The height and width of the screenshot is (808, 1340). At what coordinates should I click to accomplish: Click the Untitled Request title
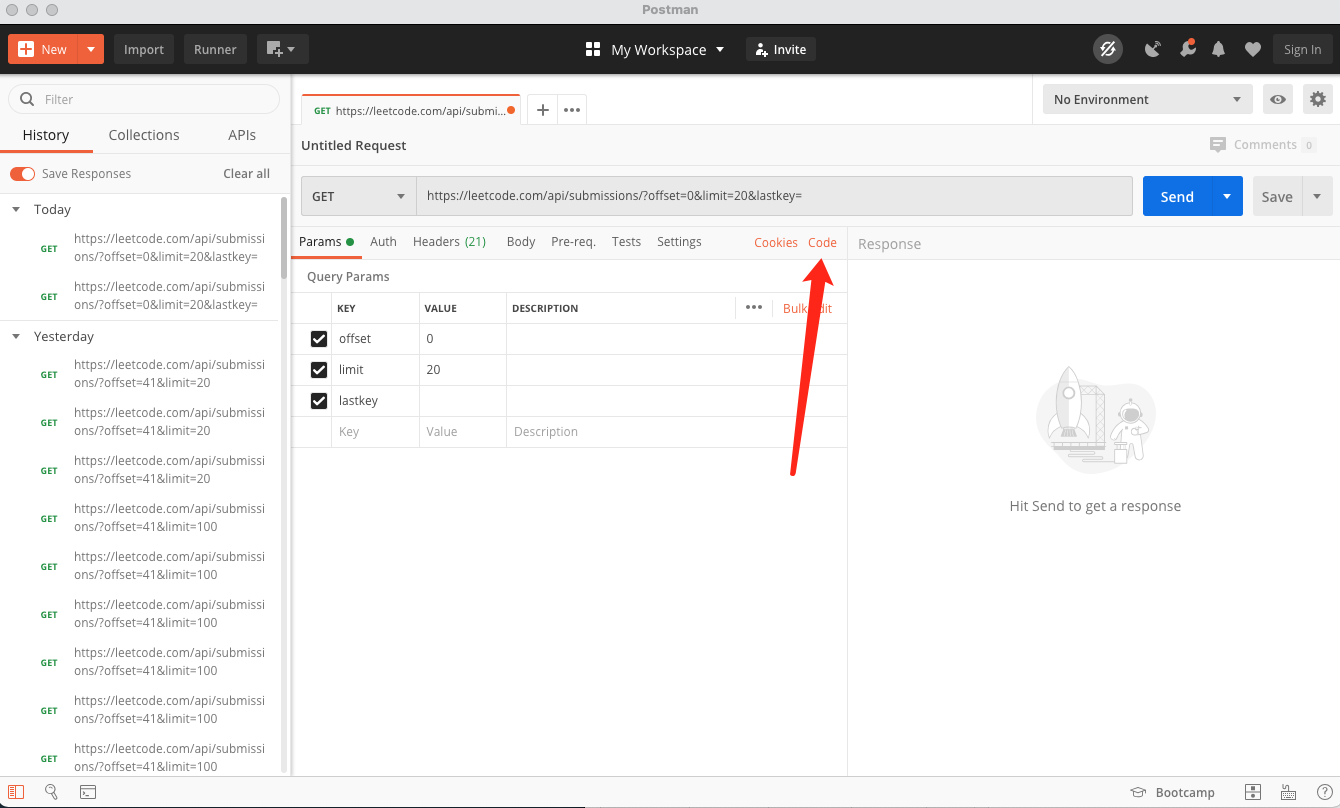coord(354,146)
